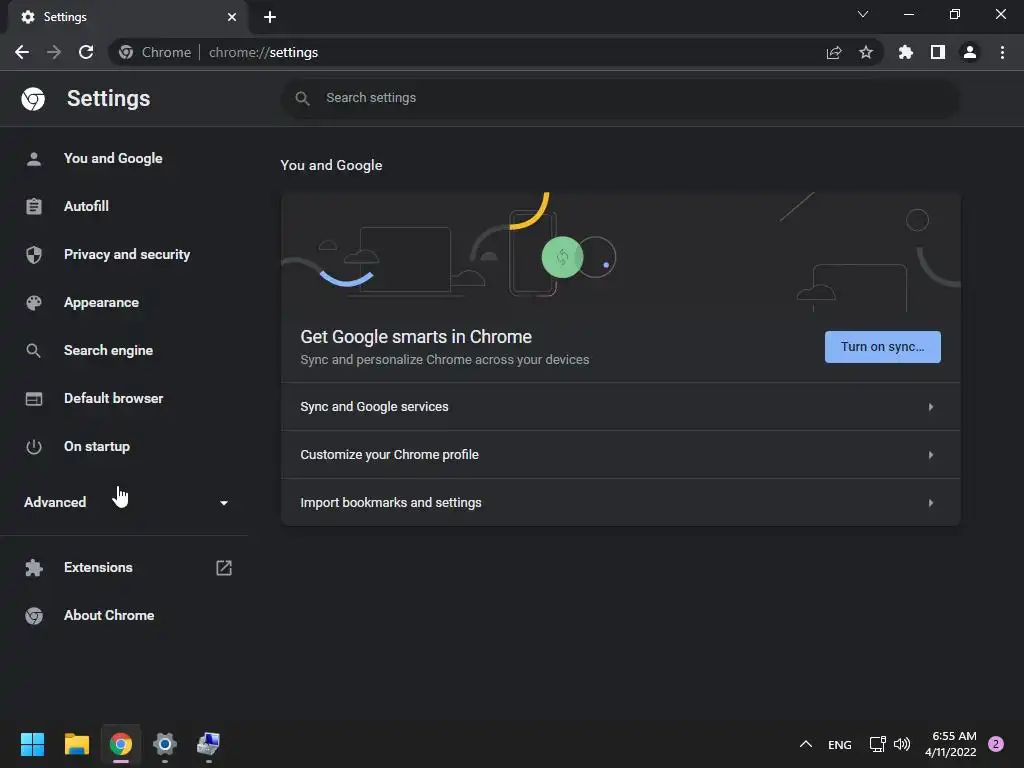Viewport: 1024px width, 768px height.
Task: Expand the Advanced section
Action: click(x=124, y=502)
